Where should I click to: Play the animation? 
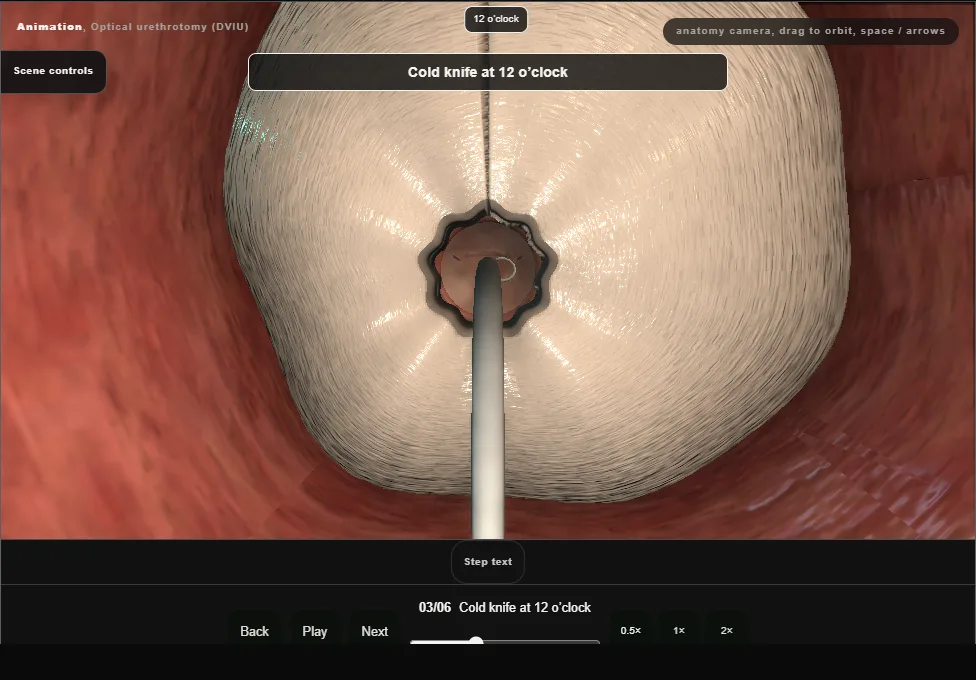[314, 631]
